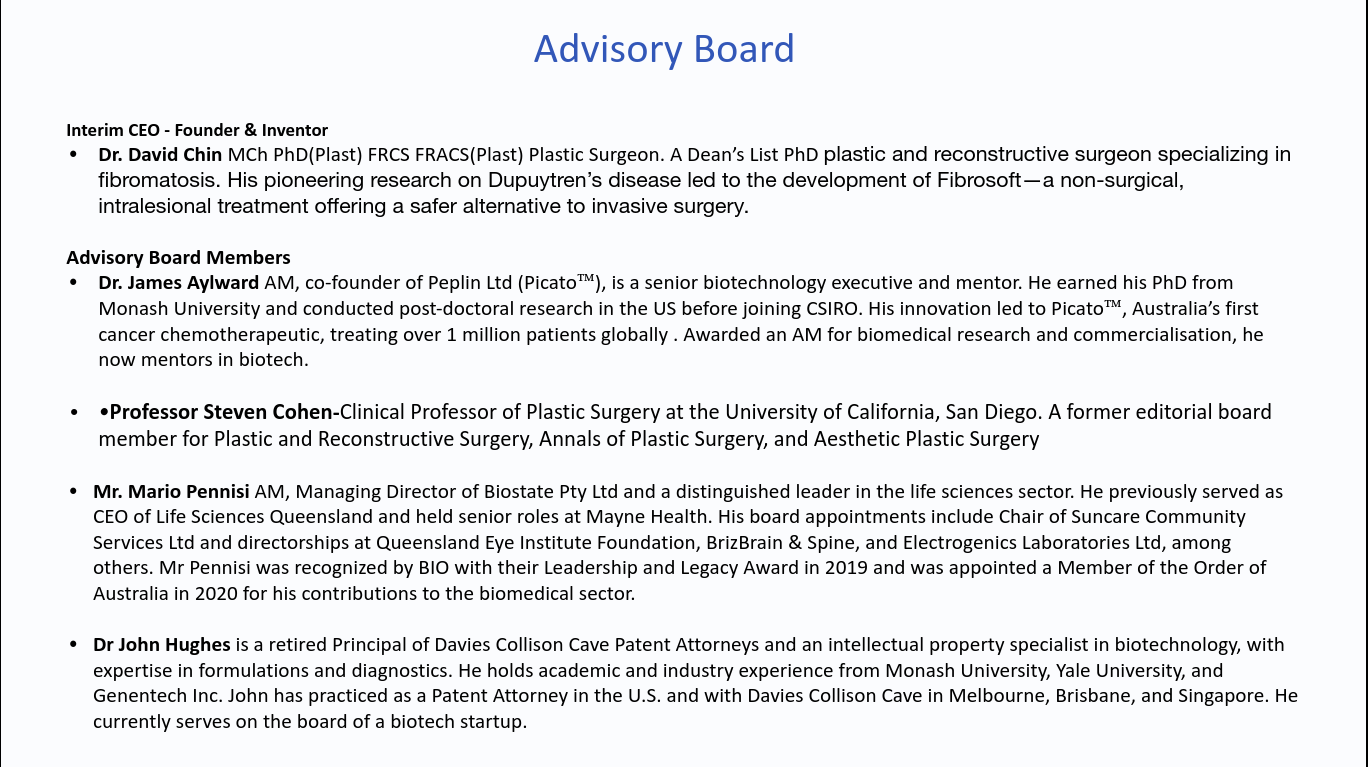Screen dimensions: 1368x767
Task: Click the name "Dr. David Chin"
Action: pyautogui.click(x=160, y=155)
